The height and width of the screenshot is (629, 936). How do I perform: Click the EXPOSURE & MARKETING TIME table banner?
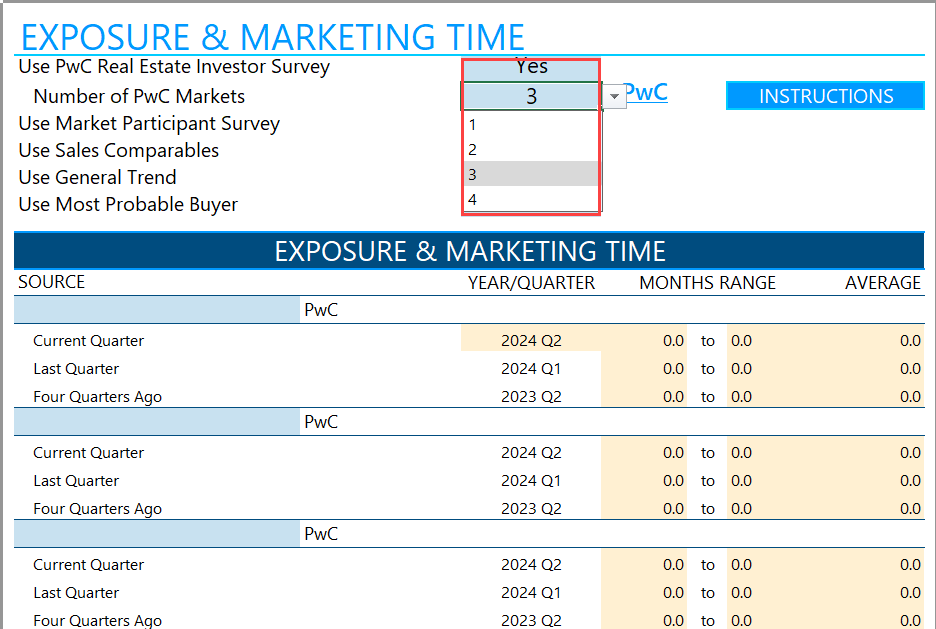pyautogui.click(x=469, y=251)
